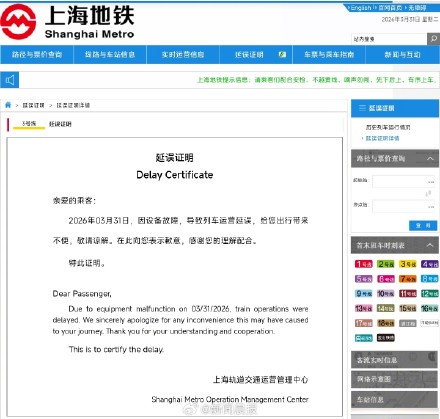440x419 pixels.
Task: Select Line 8 blue badge
Action: 430,279
